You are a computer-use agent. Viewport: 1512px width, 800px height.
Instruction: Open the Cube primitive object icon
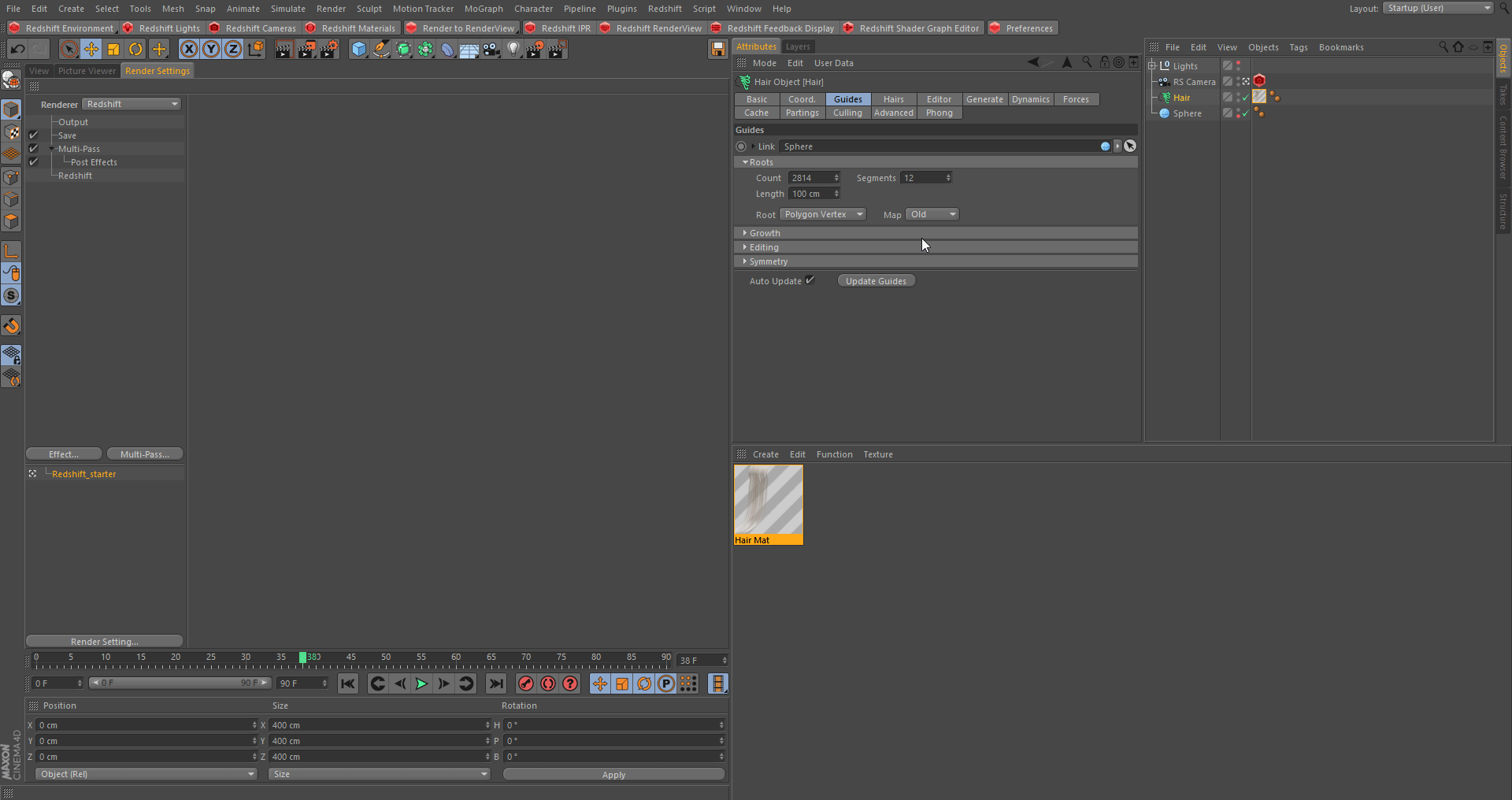coord(359,50)
